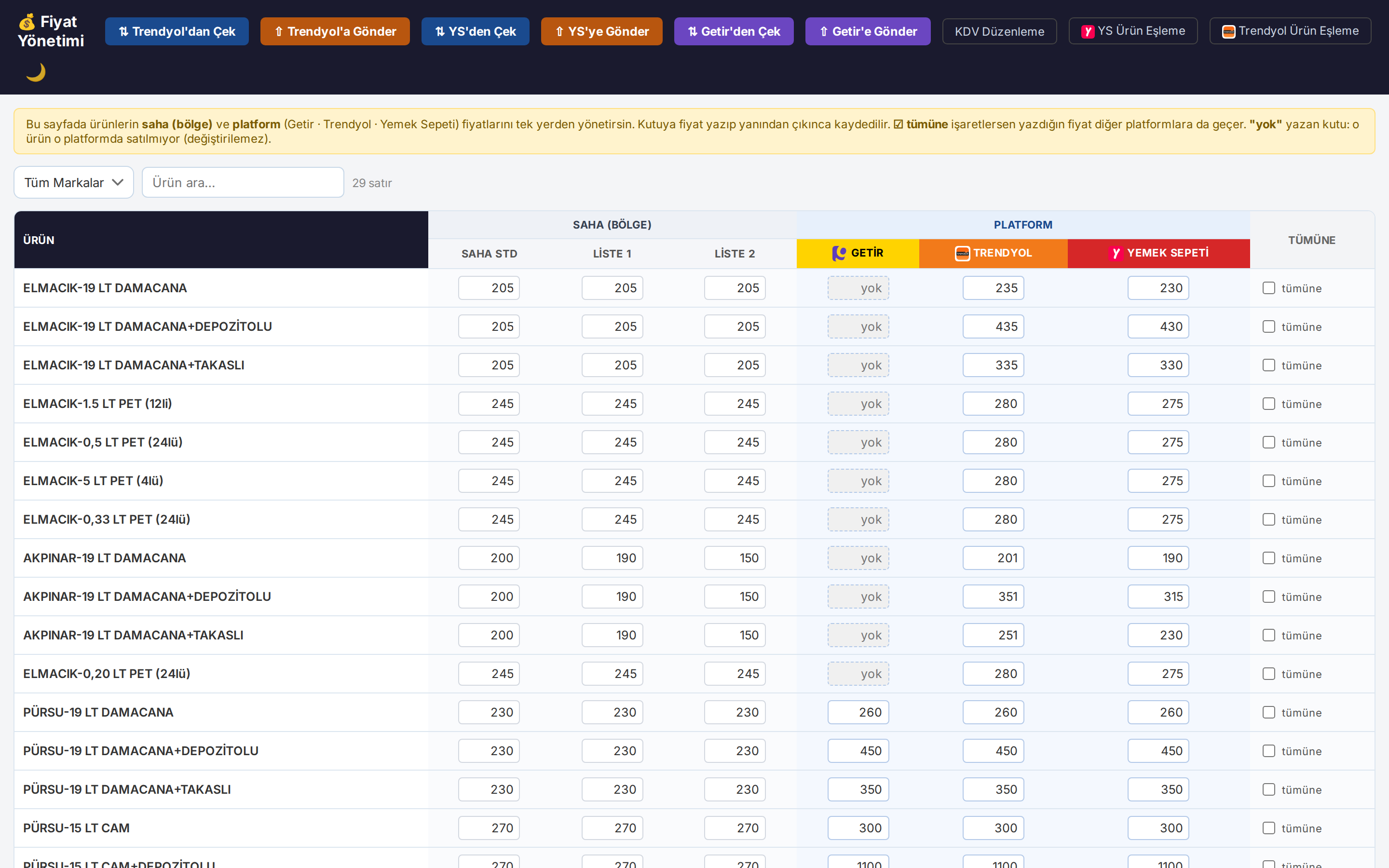
Task: Check tümüne for PÜRSU-19 LT DAMACANA
Action: (x=1268, y=712)
